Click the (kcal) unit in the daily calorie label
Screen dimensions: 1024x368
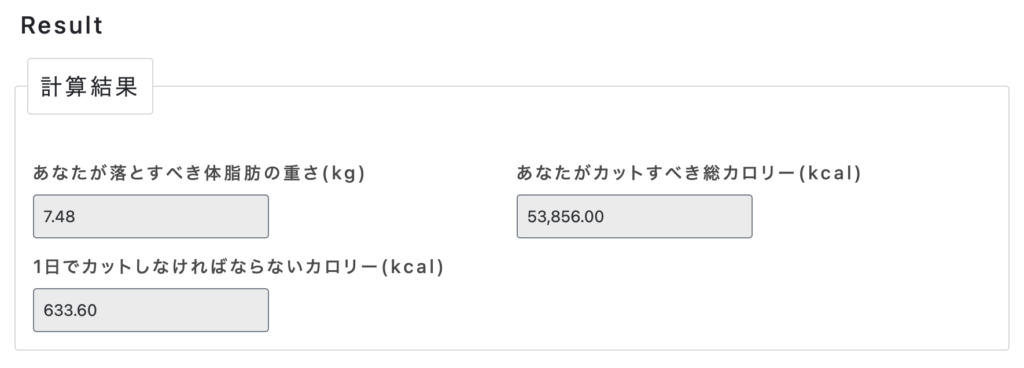click(x=413, y=268)
